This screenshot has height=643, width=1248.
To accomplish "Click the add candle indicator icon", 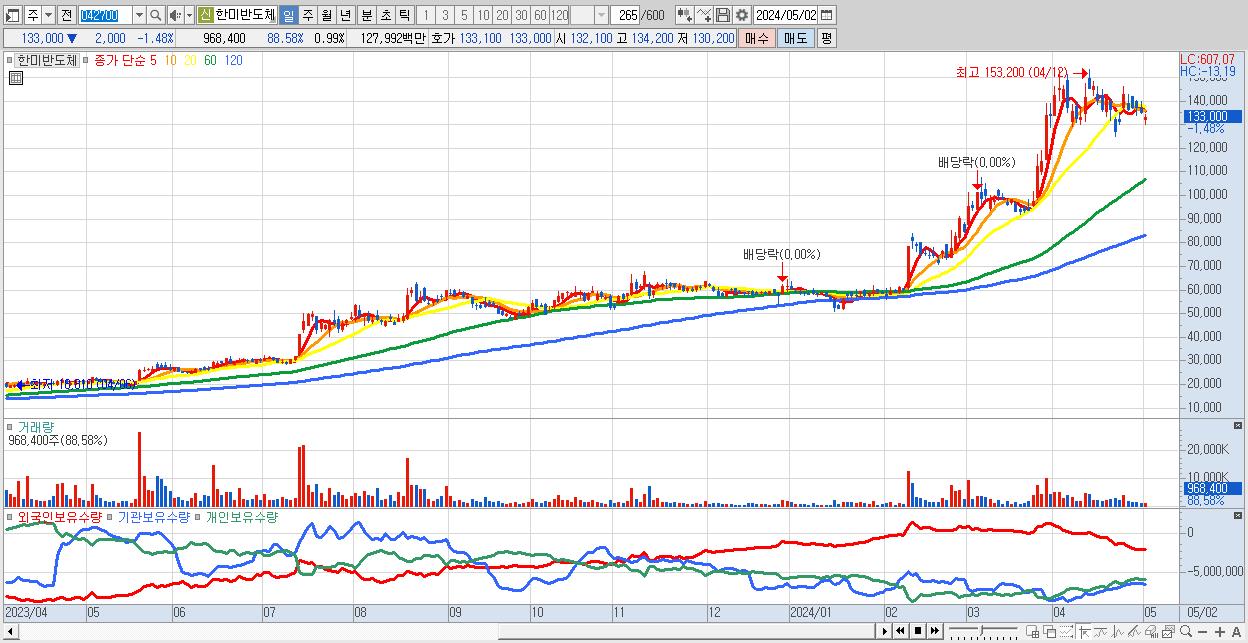I will (684, 15).
